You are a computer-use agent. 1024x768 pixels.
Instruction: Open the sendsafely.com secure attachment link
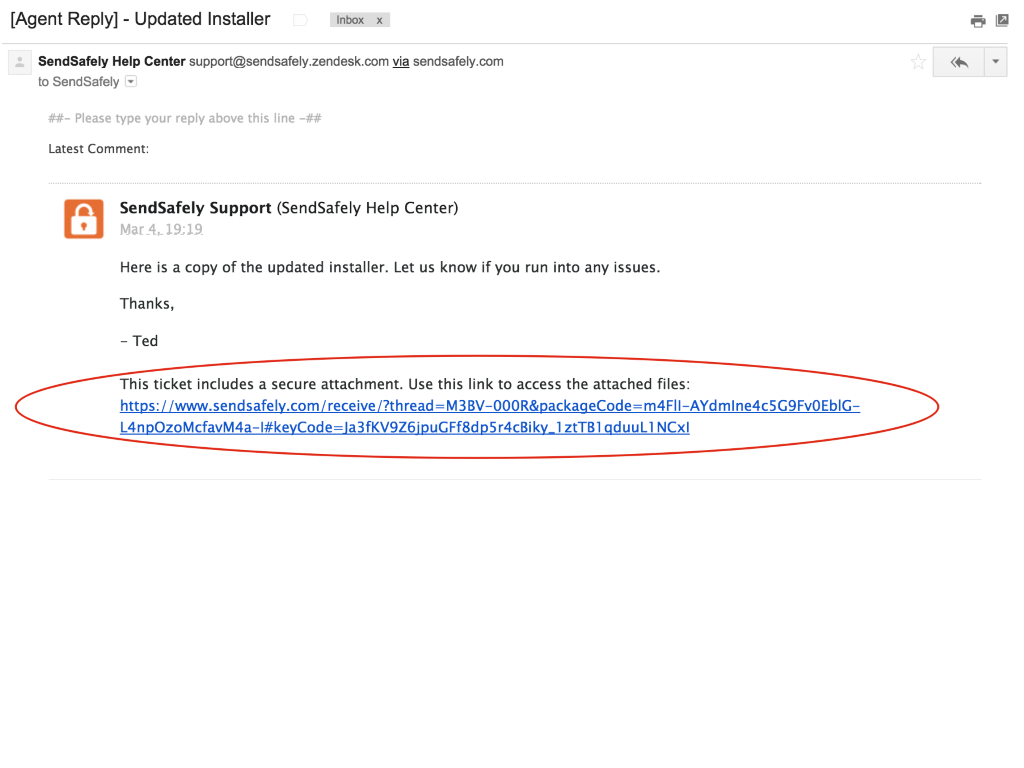click(x=489, y=406)
